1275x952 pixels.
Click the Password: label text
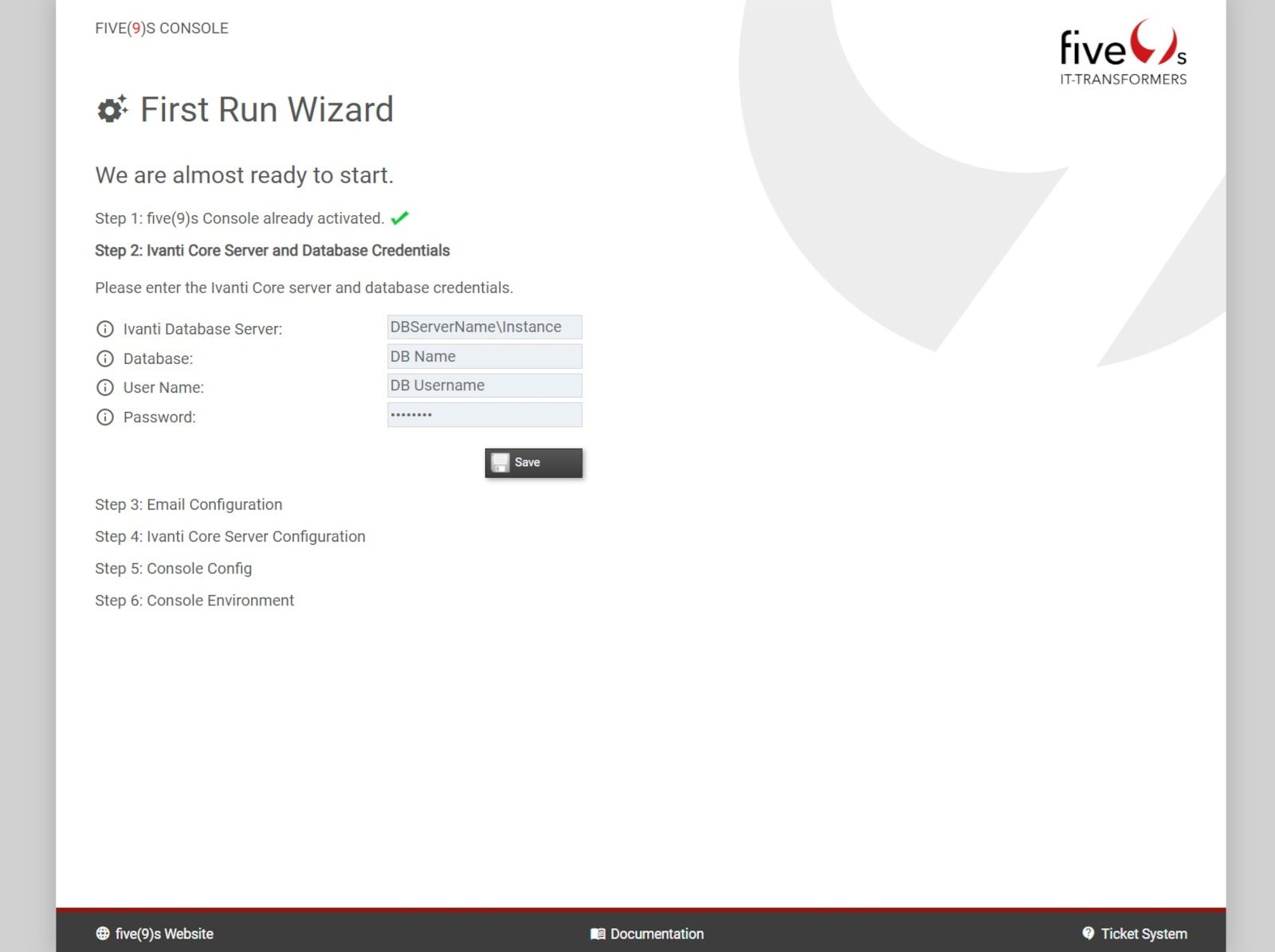(x=159, y=417)
